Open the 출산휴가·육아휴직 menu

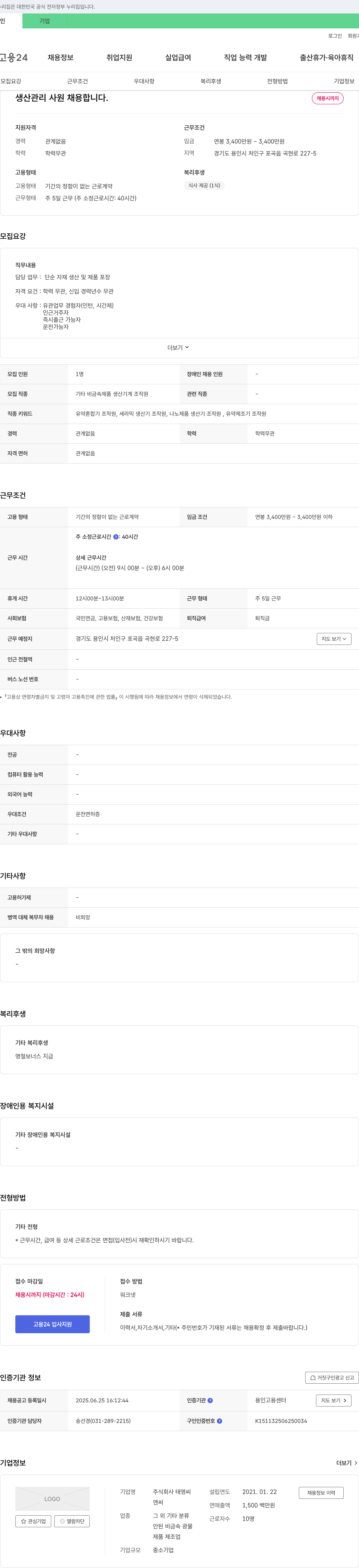click(326, 58)
